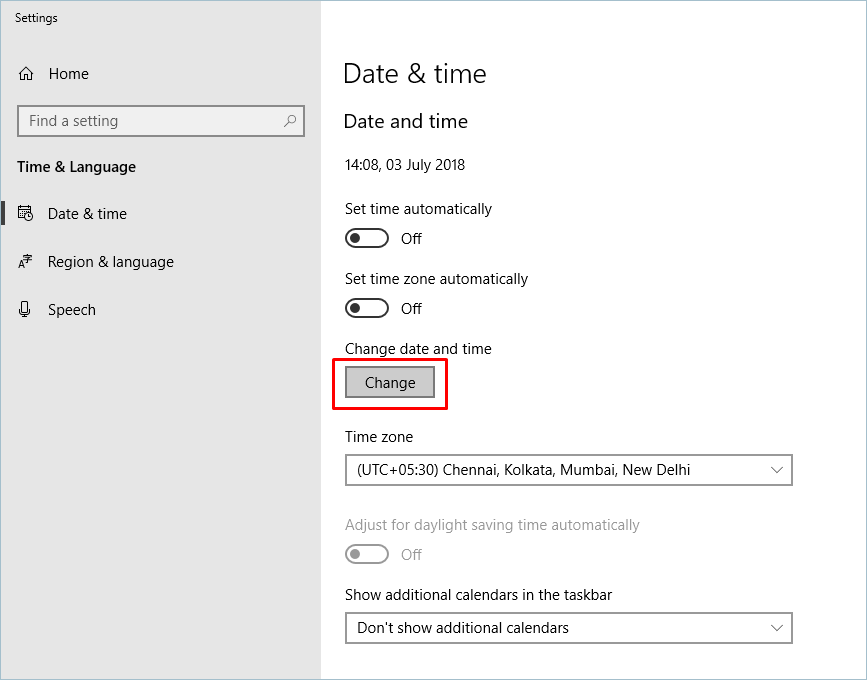The height and width of the screenshot is (680, 867).
Task: Click the Speech microphone icon
Action: coord(26,310)
